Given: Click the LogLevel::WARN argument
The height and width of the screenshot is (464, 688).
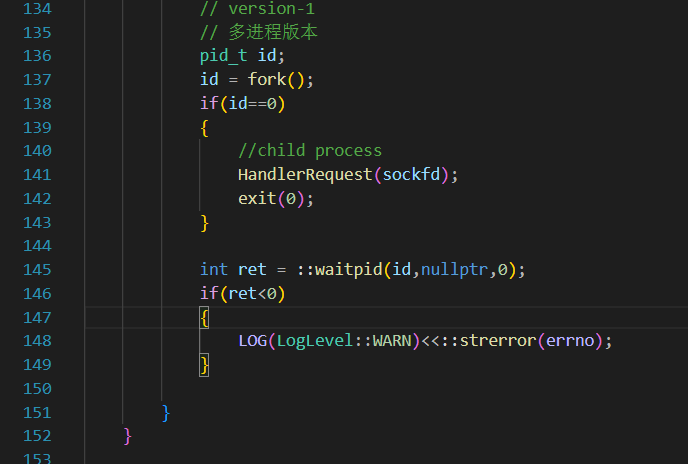Looking at the screenshot, I should point(344,341).
